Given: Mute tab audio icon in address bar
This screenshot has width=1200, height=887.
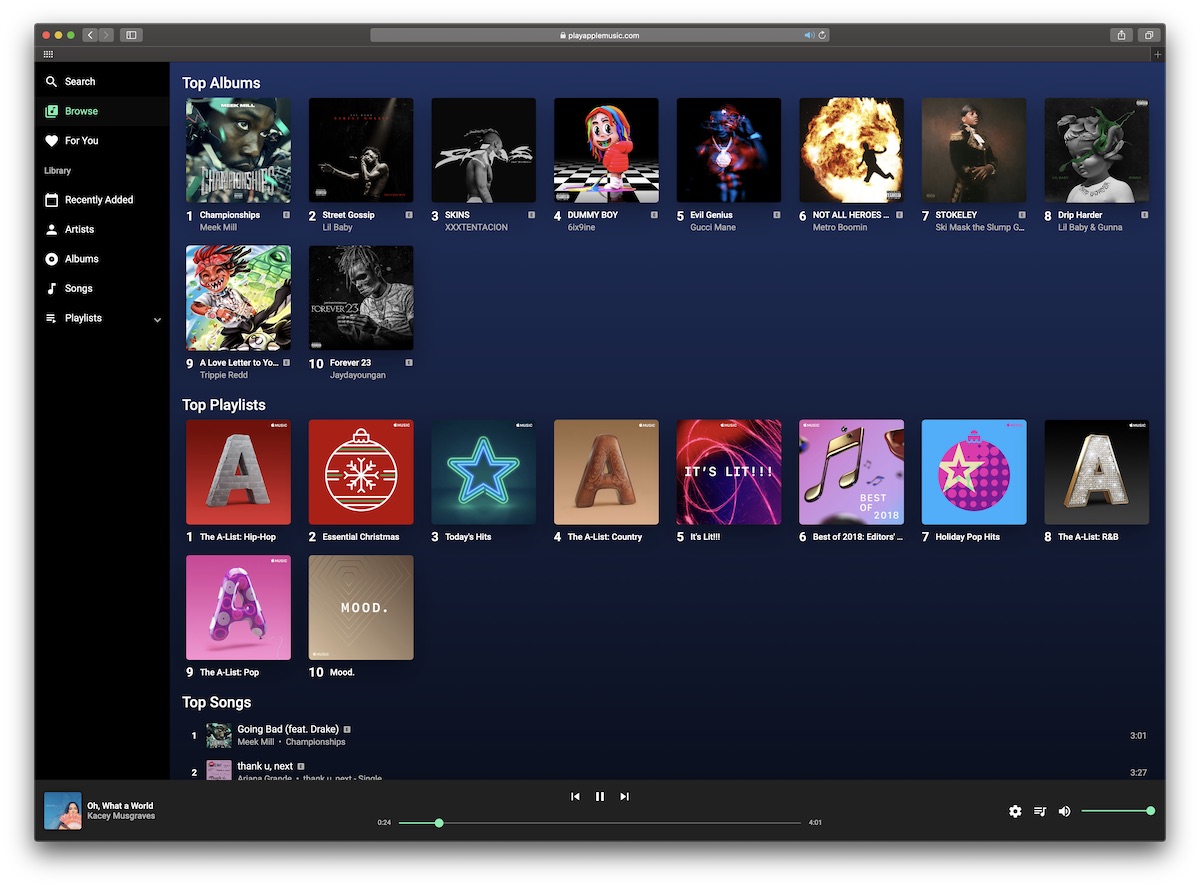Looking at the screenshot, I should pyautogui.click(x=809, y=35).
